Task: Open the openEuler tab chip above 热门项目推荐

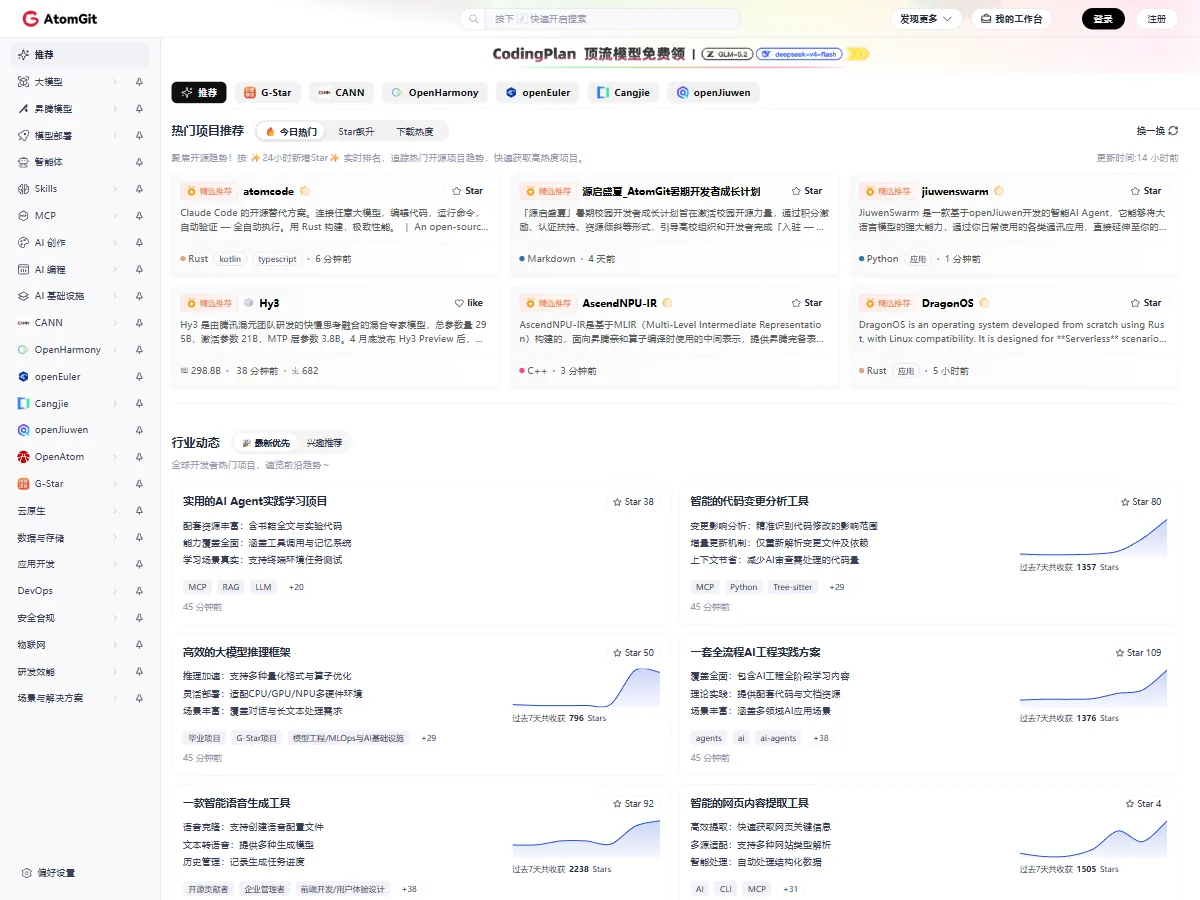Action: click(x=538, y=93)
